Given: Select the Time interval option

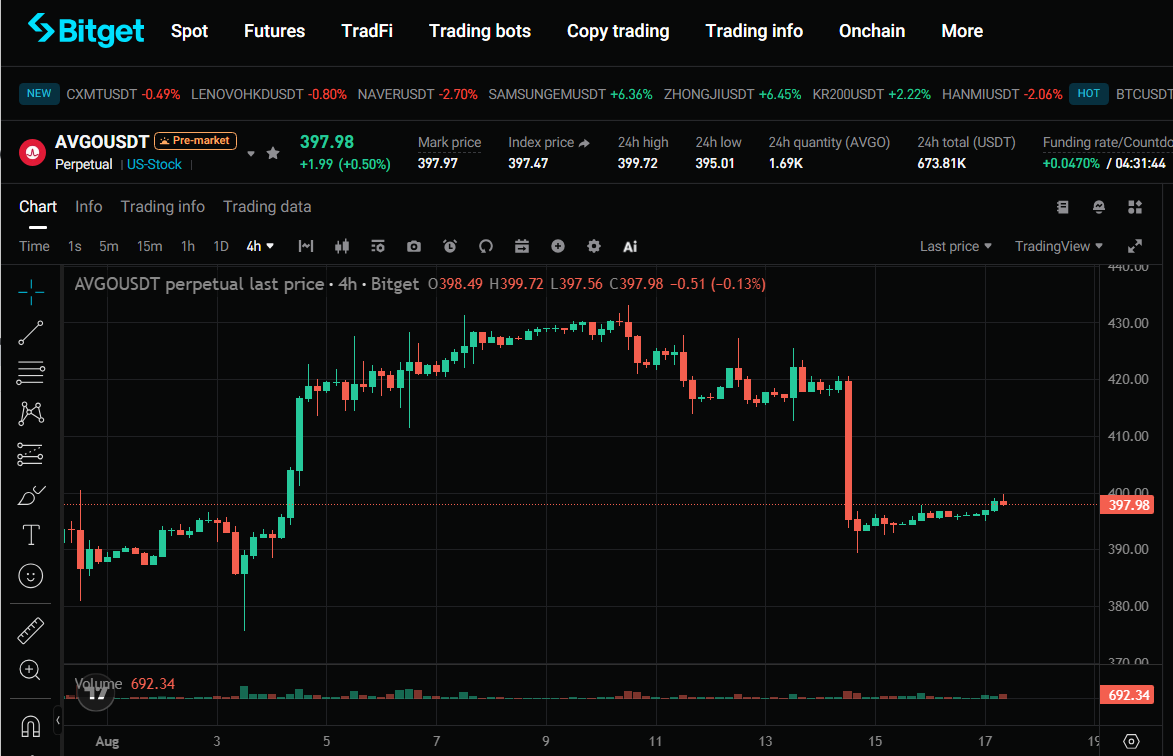Looking at the screenshot, I should tap(34, 246).
